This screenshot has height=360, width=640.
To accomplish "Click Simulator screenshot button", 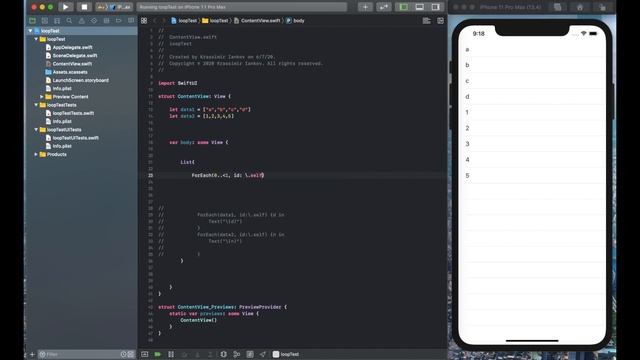I will click(558, 7).
